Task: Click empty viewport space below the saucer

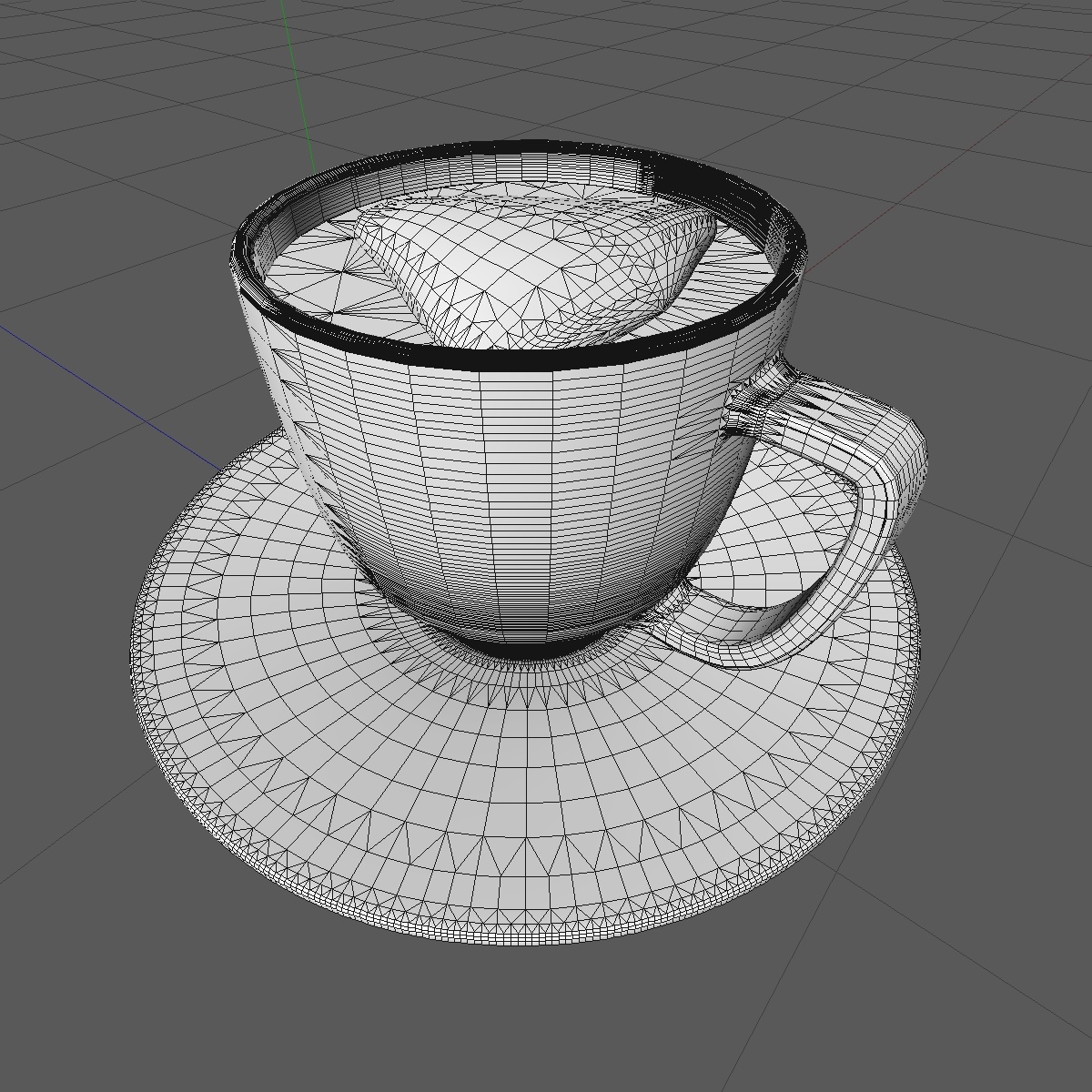Action: [x=546, y=1028]
